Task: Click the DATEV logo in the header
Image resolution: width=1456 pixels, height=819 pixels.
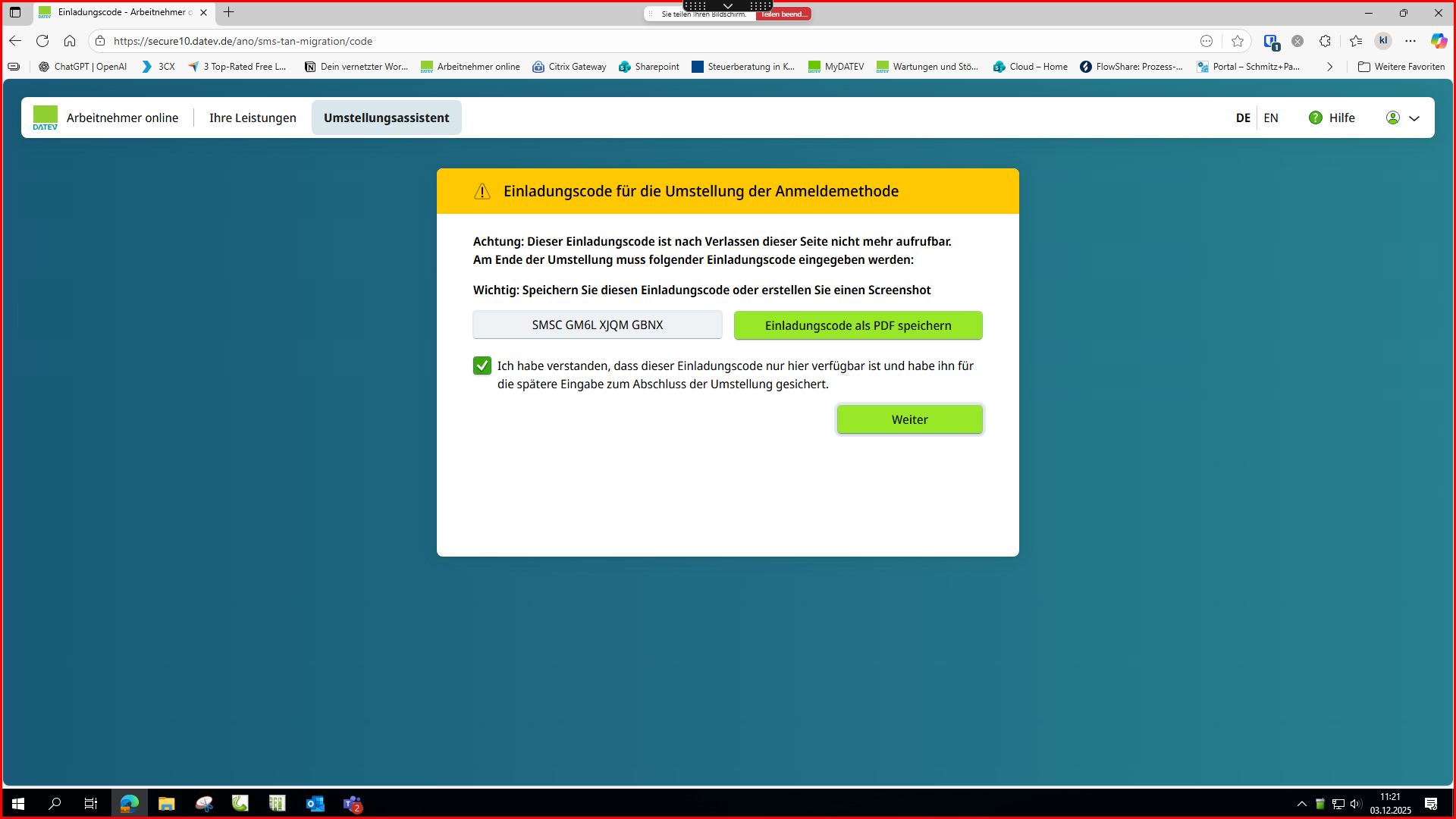Action: click(45, 118)
